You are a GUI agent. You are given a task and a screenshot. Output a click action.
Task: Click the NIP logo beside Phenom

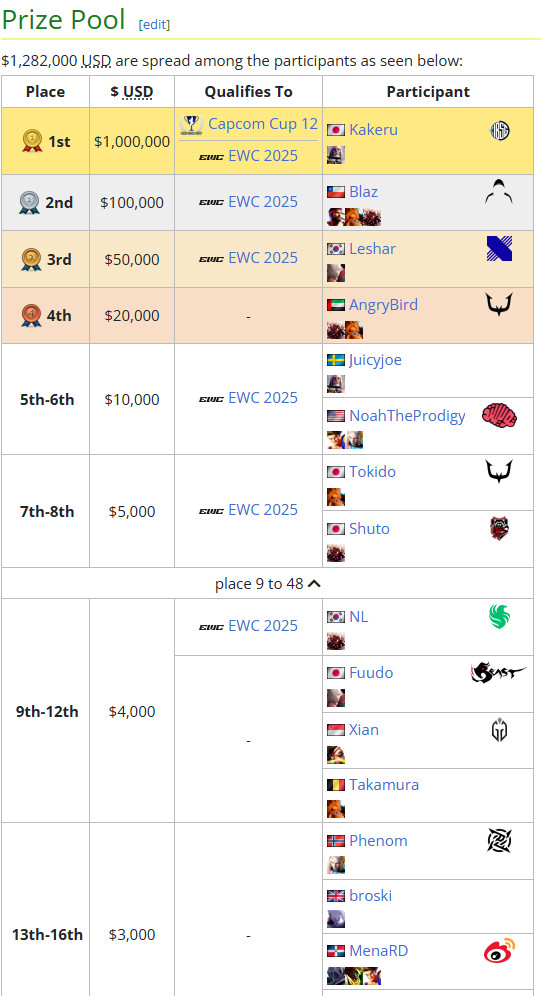pos(500,840)
